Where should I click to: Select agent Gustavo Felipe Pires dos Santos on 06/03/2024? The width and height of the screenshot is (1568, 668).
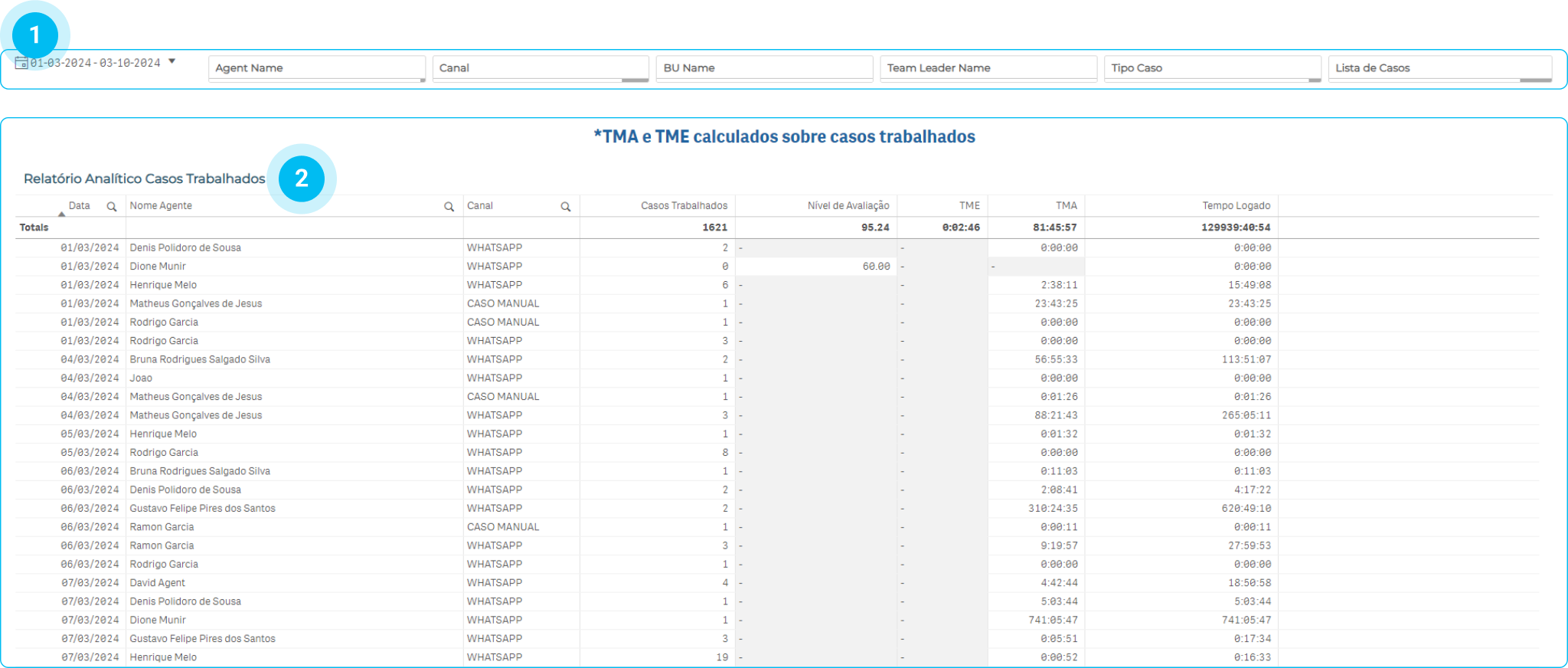click(x=202, y=509)
